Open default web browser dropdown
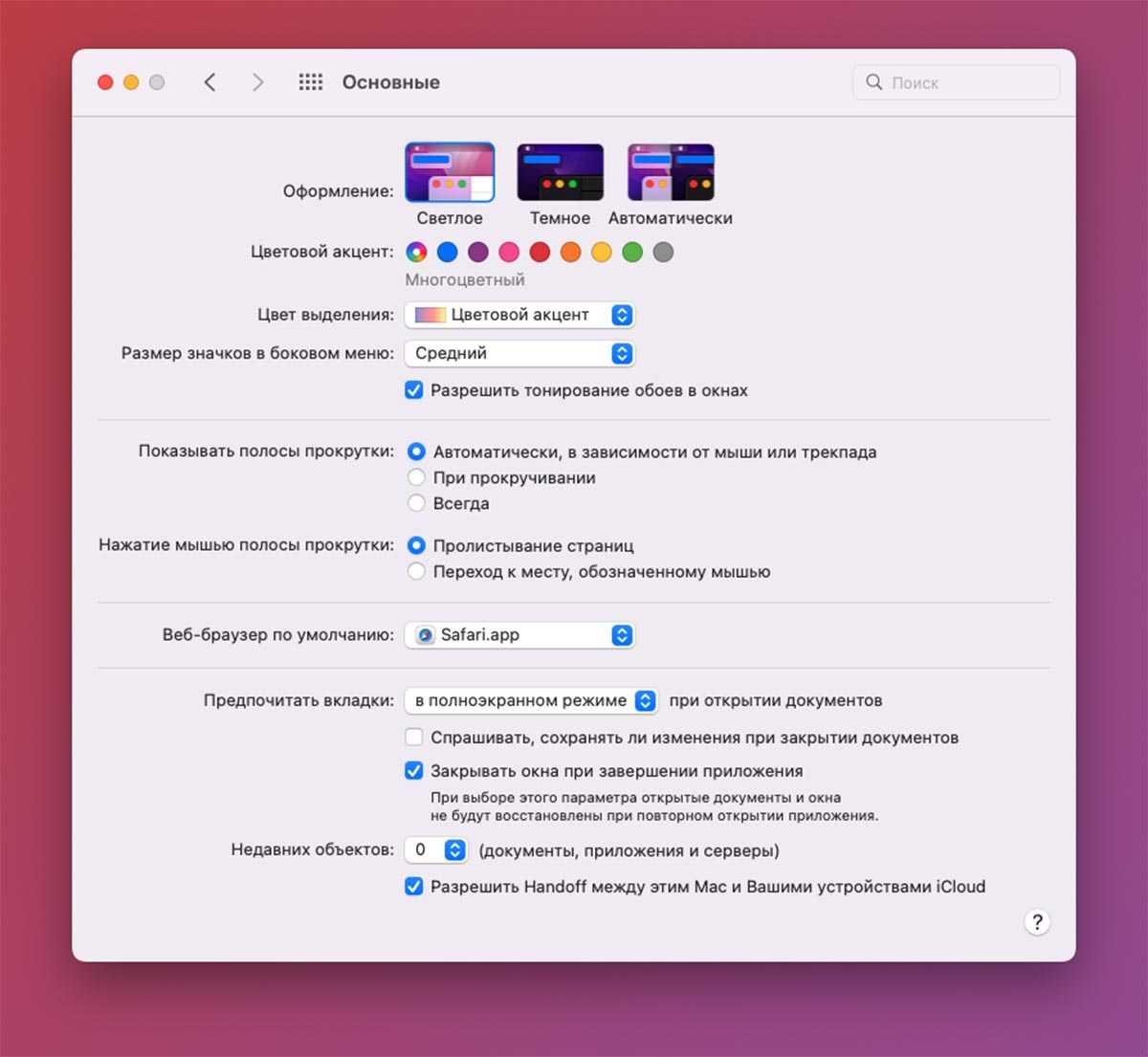Image resolution: width=1148 pixels, height=1057 pixels. (519, 635)
